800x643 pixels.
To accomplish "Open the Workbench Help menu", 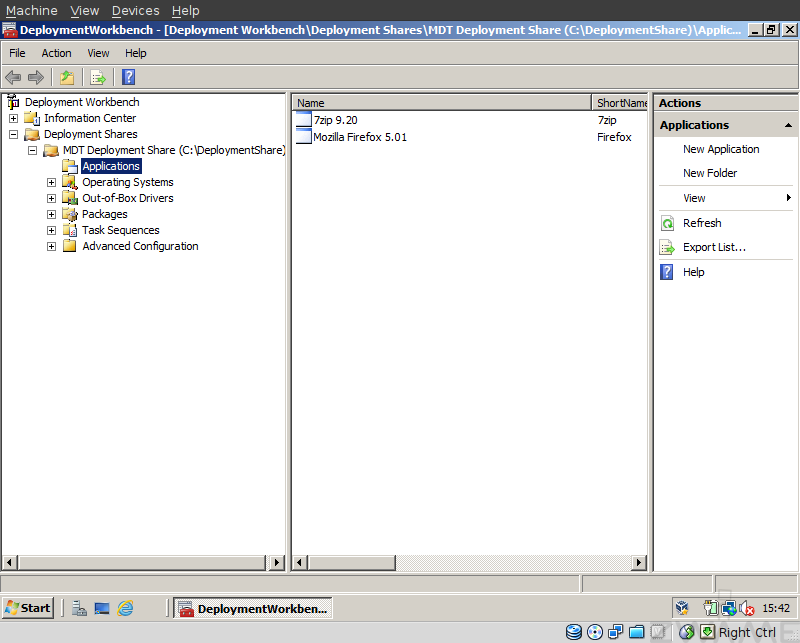I will pos(136,53).
